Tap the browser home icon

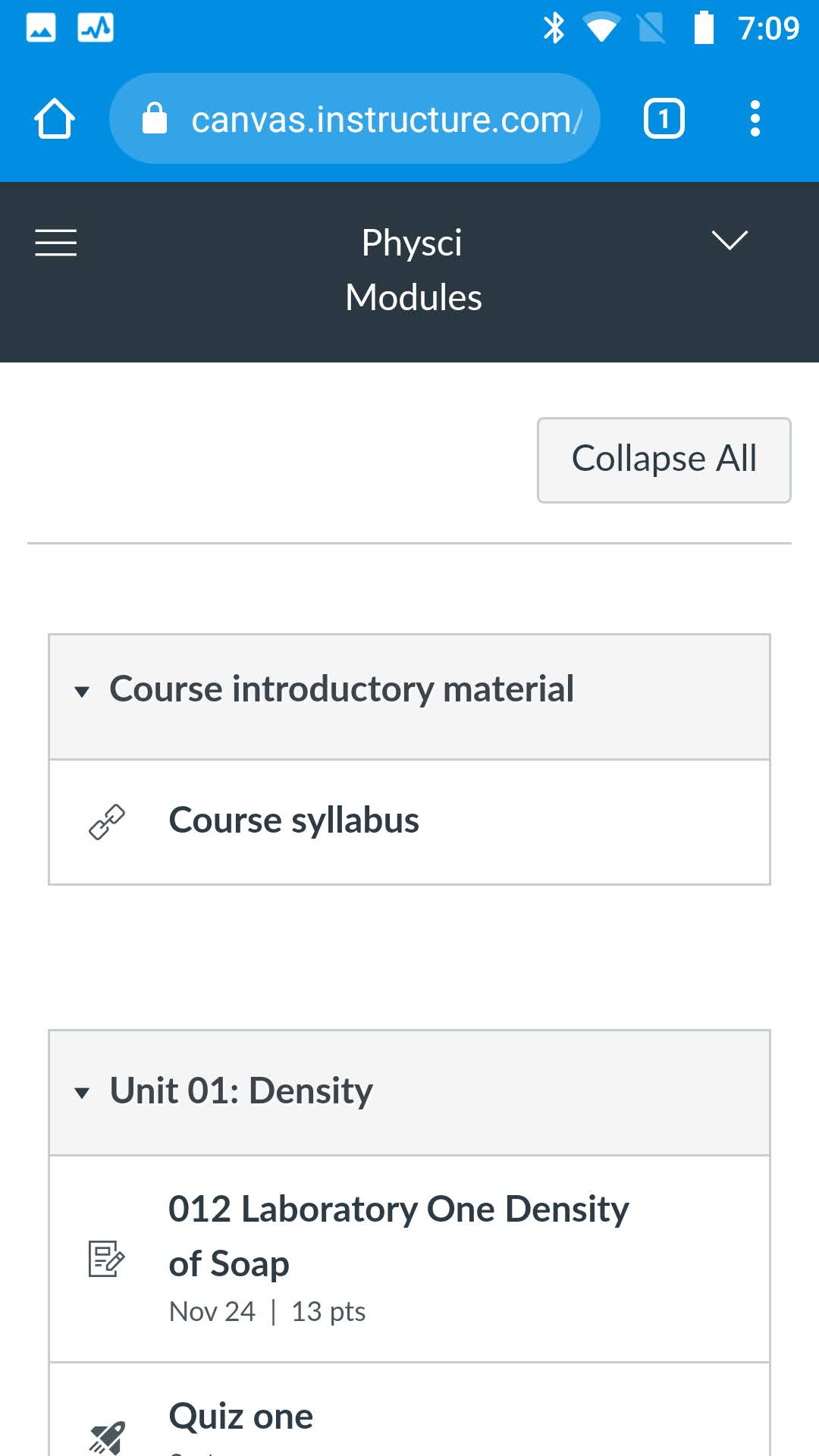[55, 119]
